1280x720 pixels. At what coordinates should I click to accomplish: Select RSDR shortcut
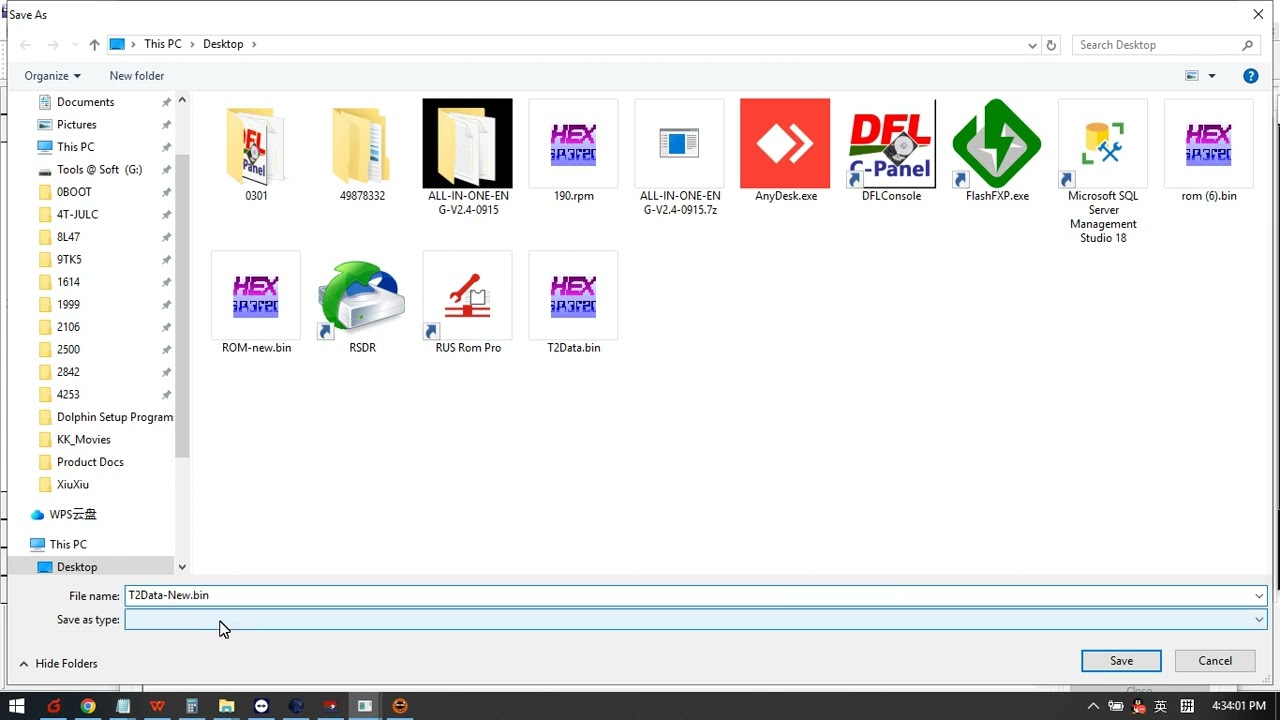point(362,303)
